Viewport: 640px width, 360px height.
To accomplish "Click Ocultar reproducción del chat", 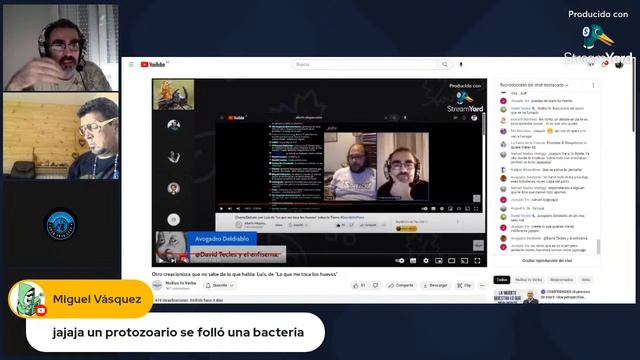I will point(547,260).
